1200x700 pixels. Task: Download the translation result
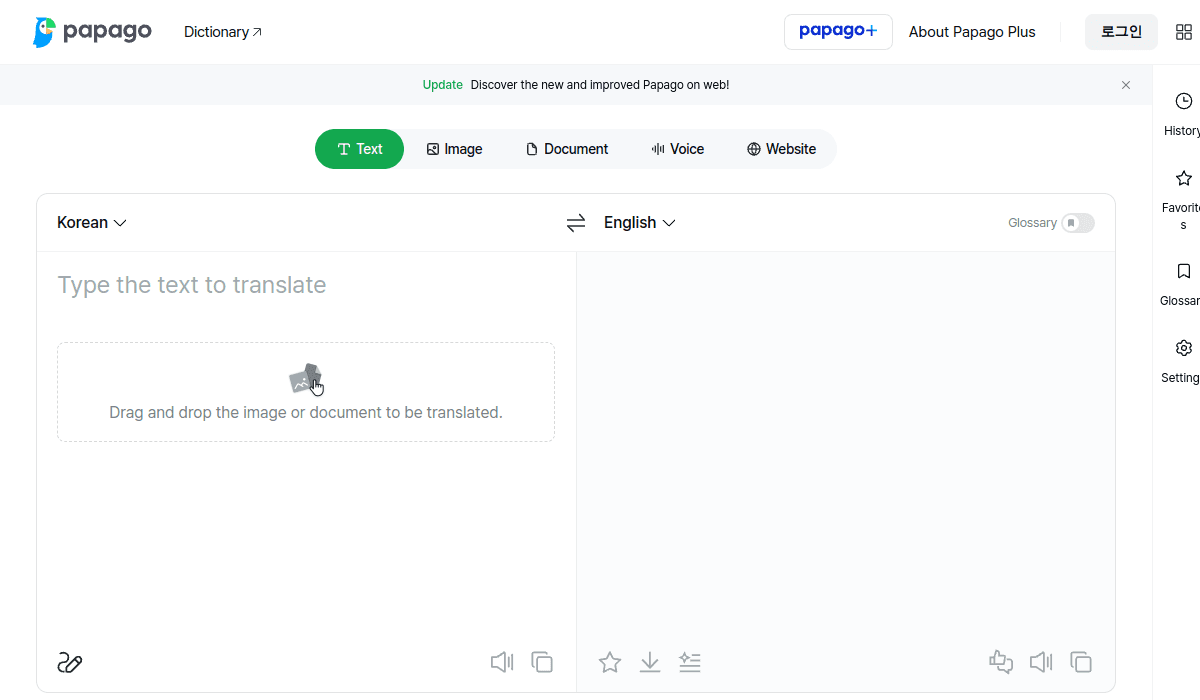(x=650, y=662)
